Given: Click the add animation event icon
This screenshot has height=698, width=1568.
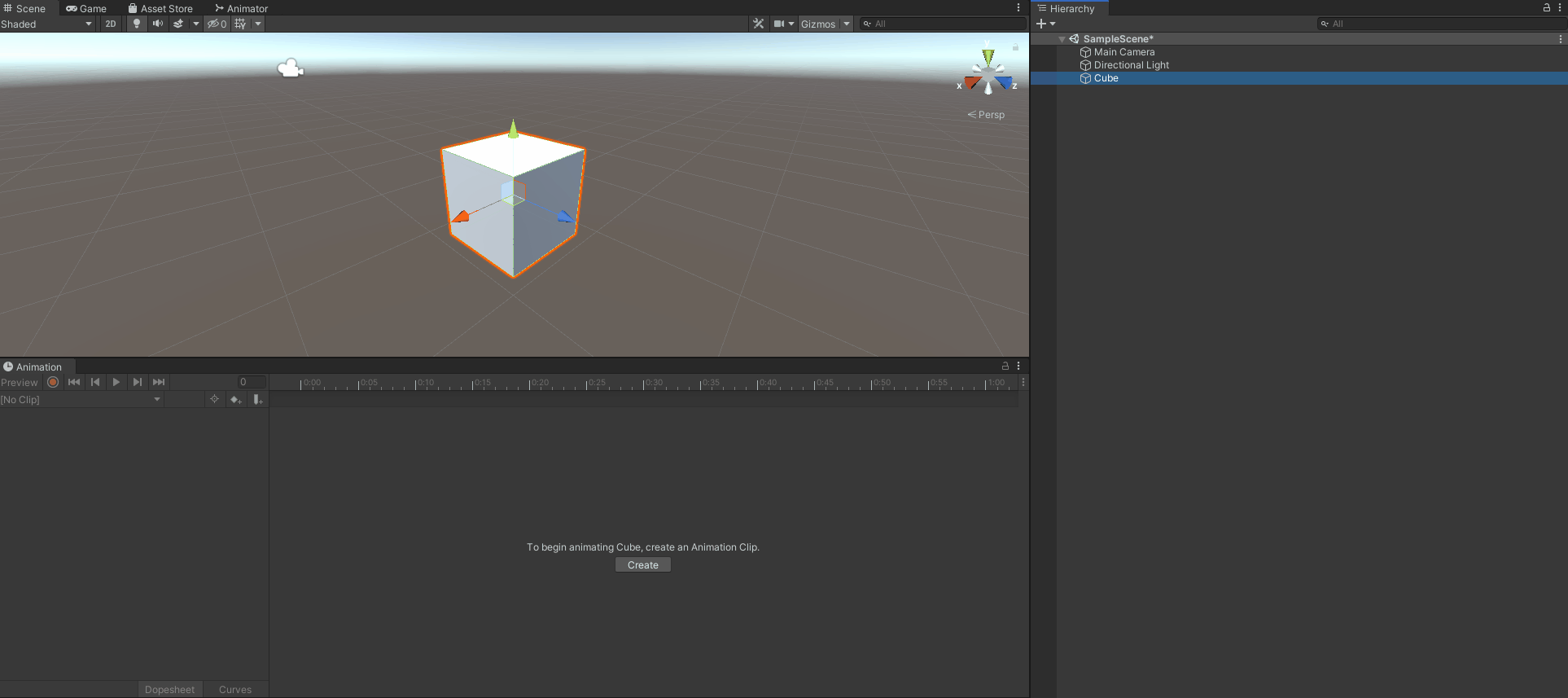Looking at the screenshot, I should point(257,399).
